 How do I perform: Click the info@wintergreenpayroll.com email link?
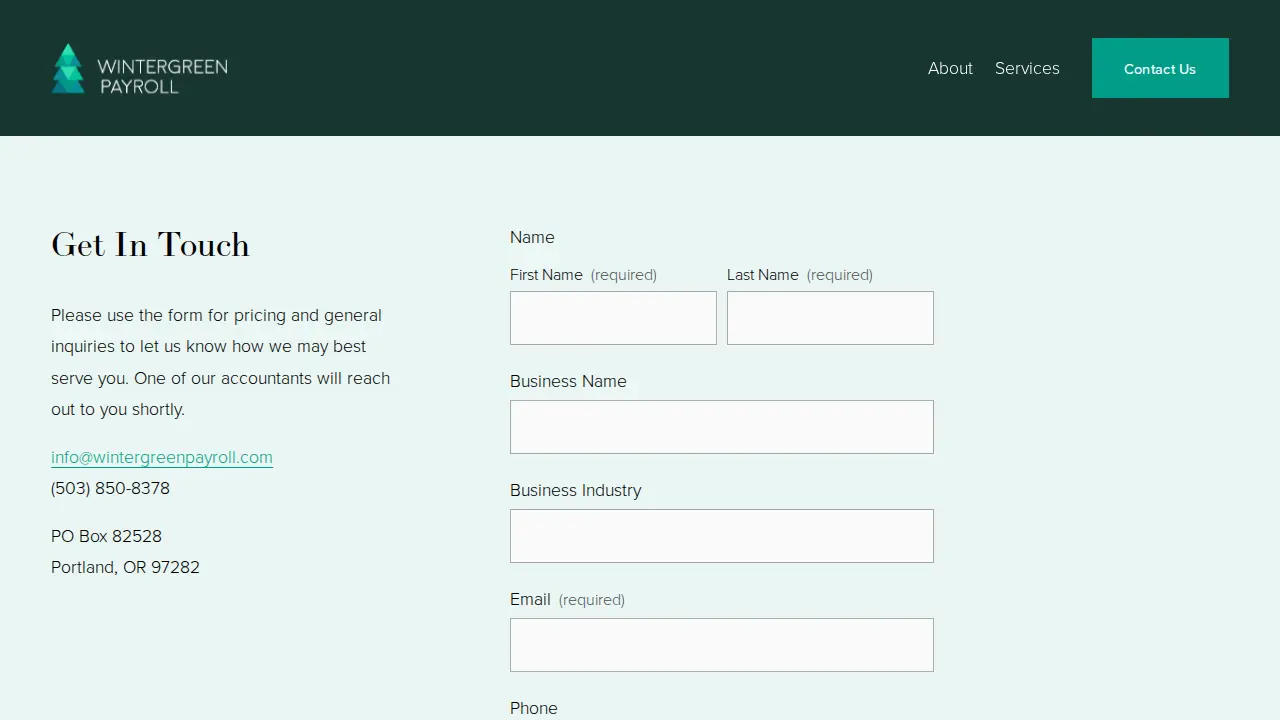tap(162, 457)
